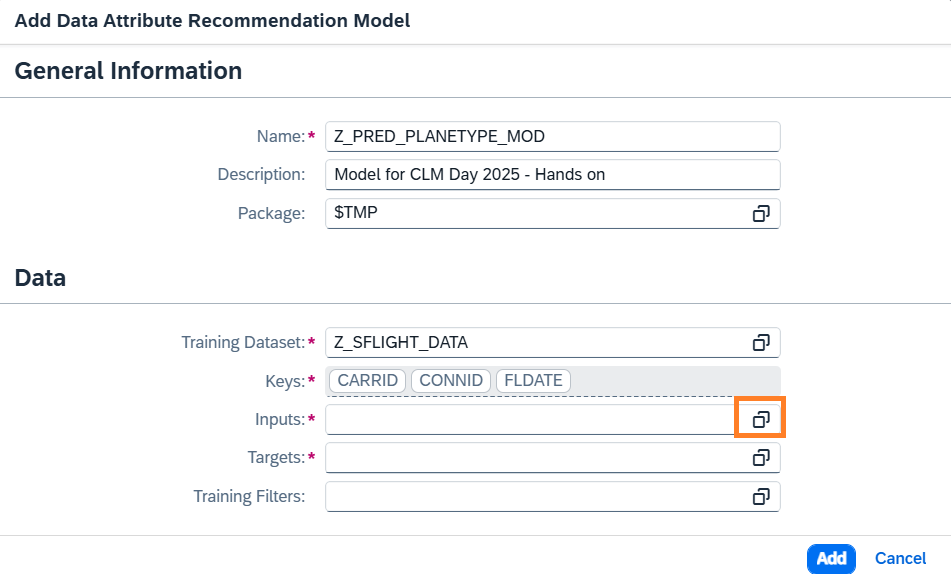Select the CARRID key token

[368, 381]
